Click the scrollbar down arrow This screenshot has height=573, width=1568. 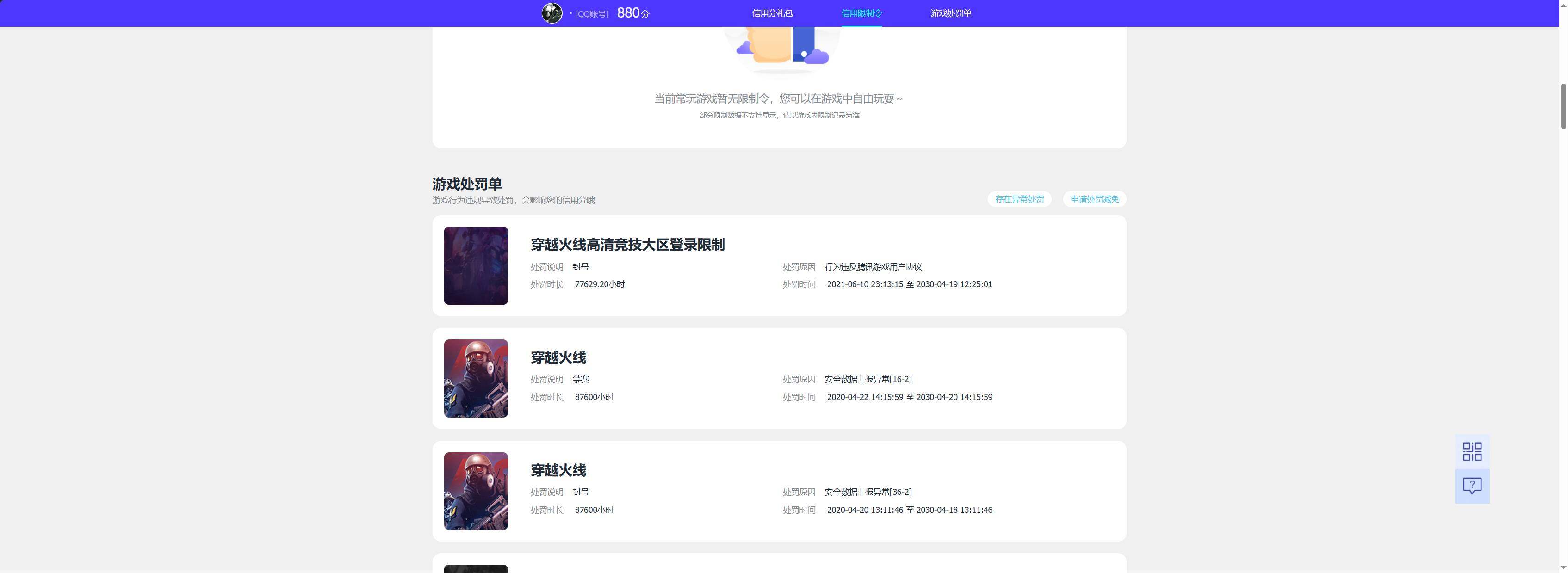1563,567
